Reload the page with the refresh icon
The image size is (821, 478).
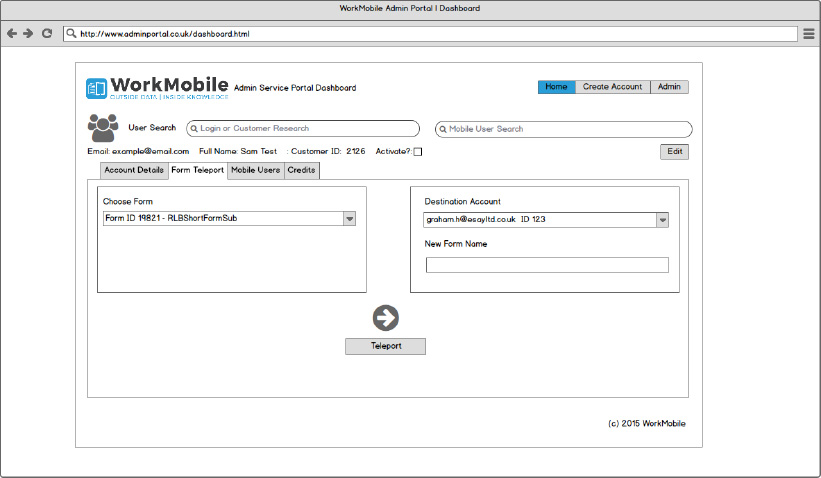click(x=47, y=34)
